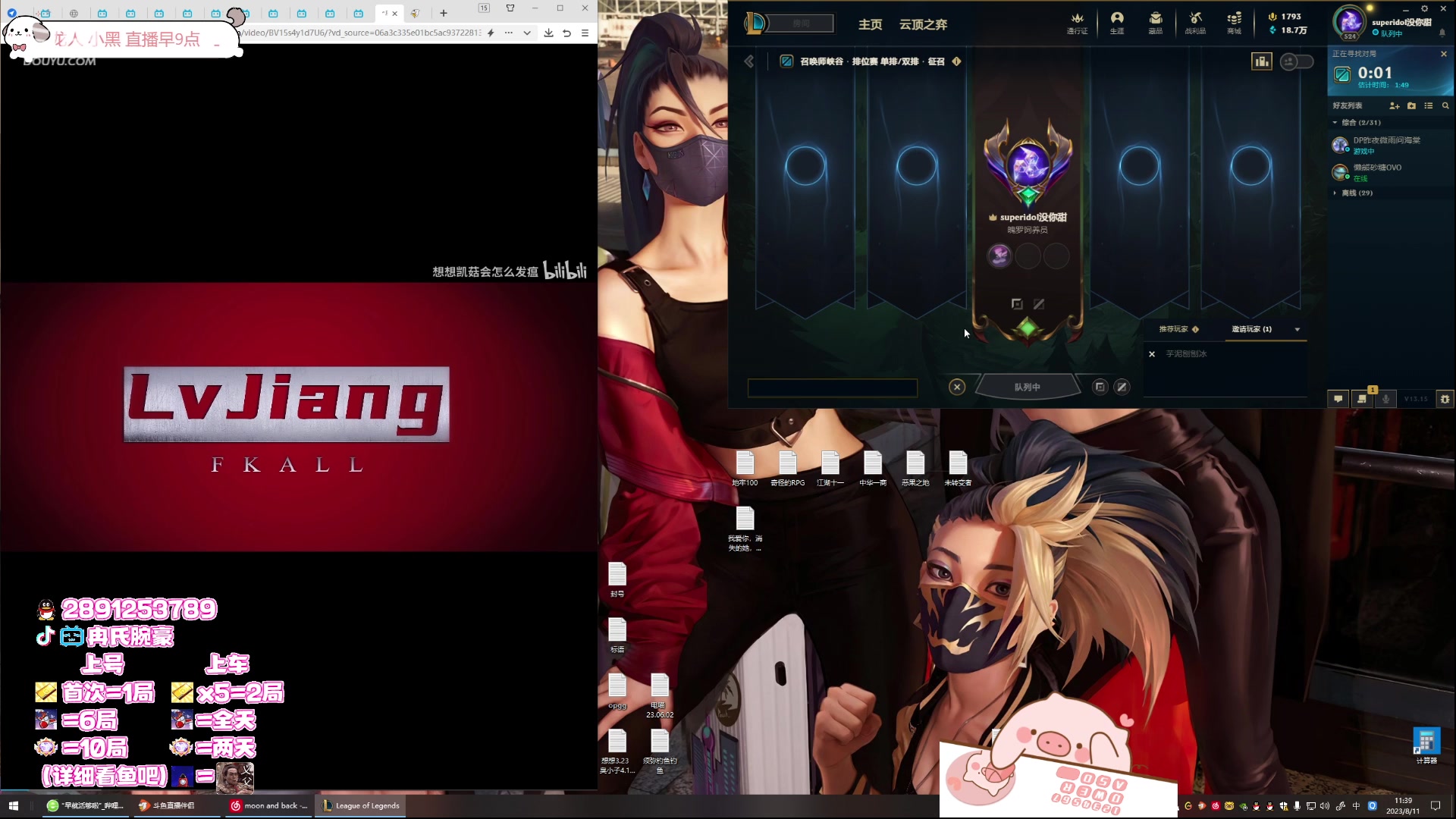Open the Windows notification center
1456x819 pixels.
pyautogui.click(x=1436, y=805)
